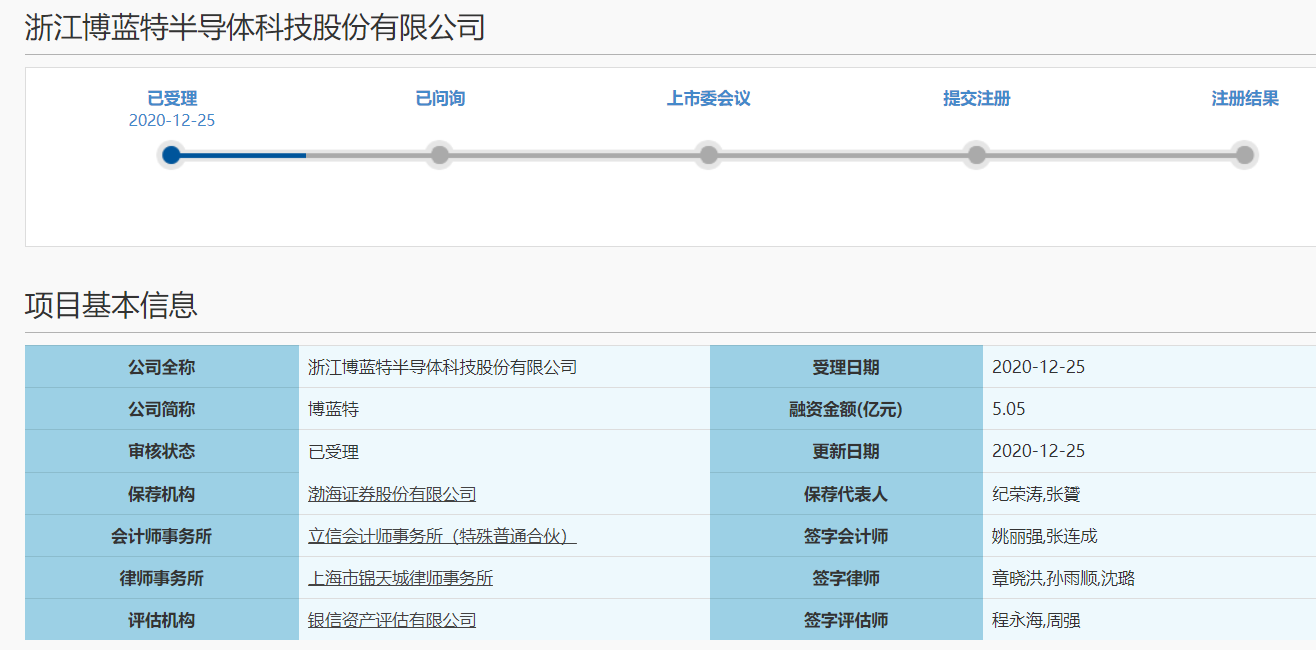1316x650 pixels.
Task: Click the 已受理 status value in table
Action: click(333, 452)
